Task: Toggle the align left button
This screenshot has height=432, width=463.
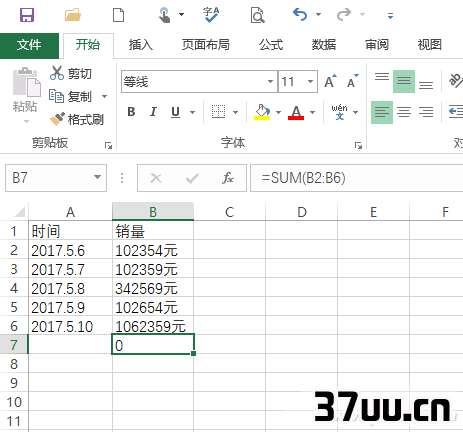Action: (x=382, y=112)
